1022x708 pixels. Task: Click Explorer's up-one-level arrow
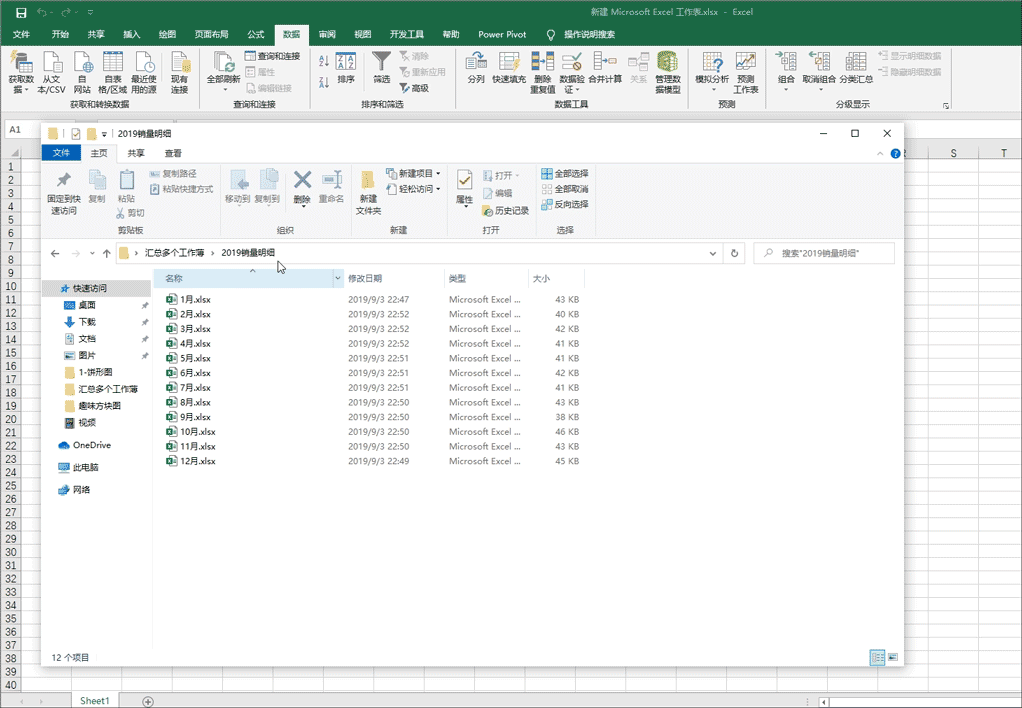click(x=106, y=253)
